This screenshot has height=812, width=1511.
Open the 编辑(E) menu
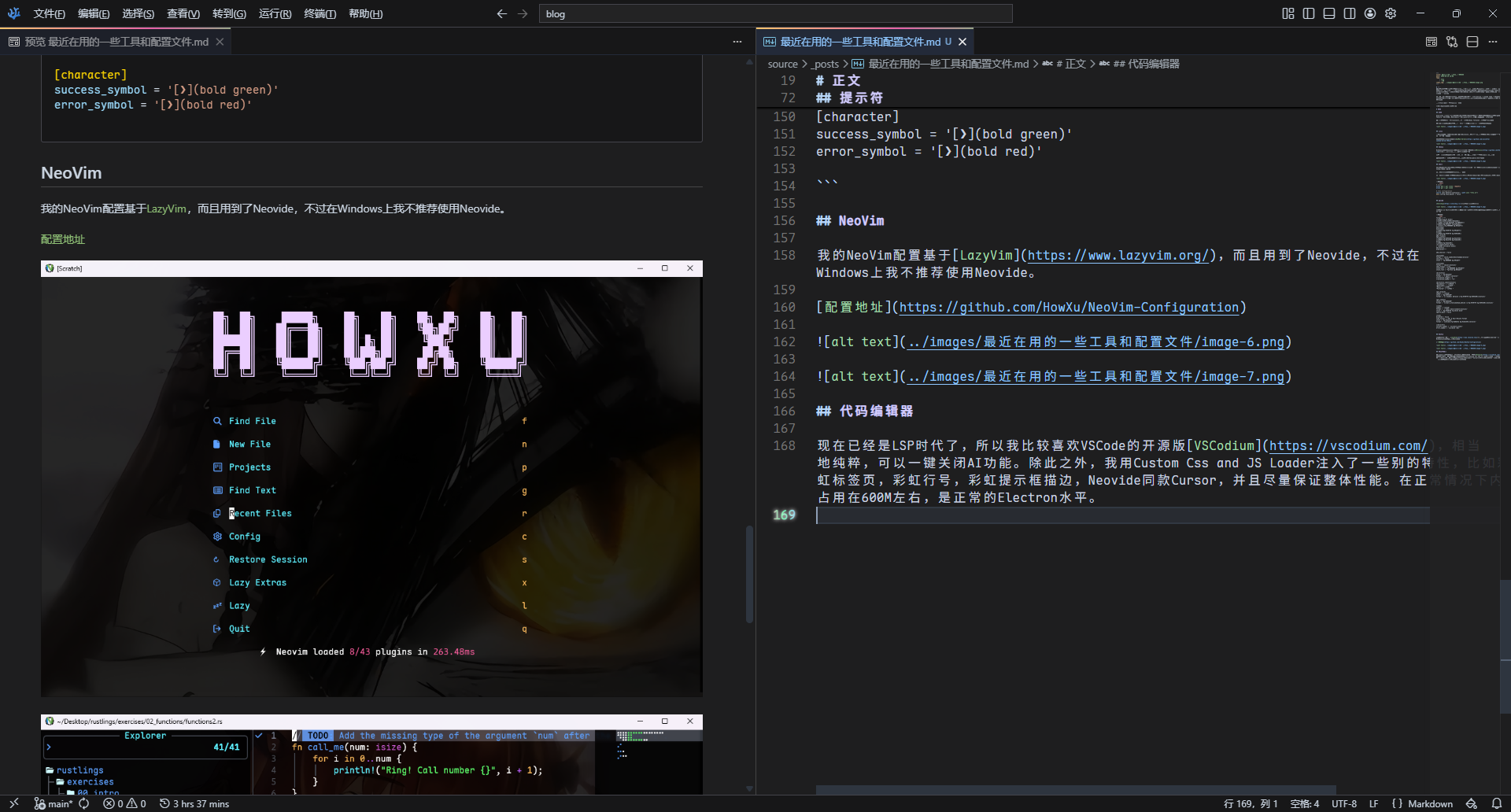tap(94, 13)
